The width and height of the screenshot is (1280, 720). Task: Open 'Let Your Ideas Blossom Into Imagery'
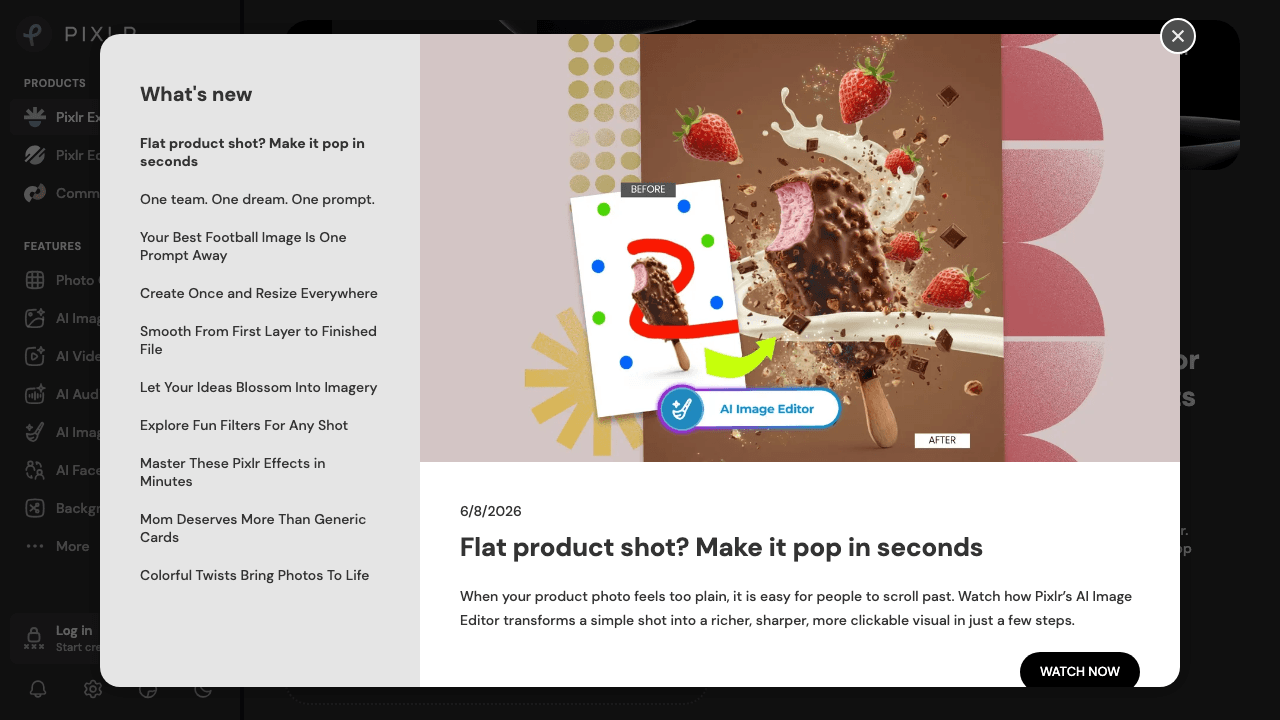pos(258,387)
